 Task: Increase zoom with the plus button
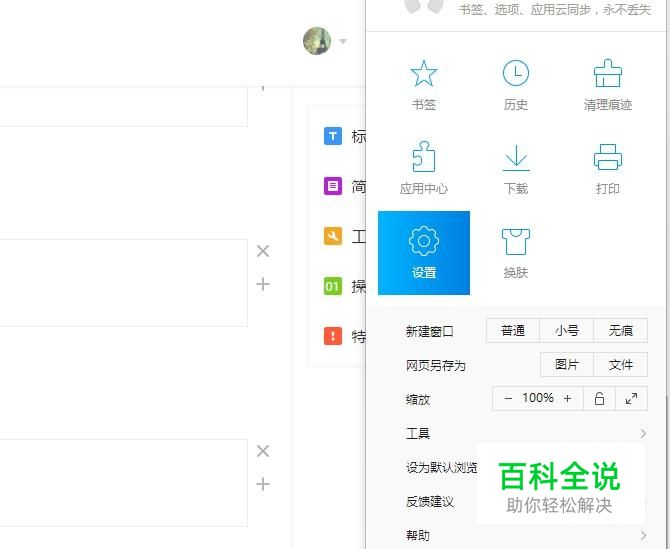click(x=567, y=399)
